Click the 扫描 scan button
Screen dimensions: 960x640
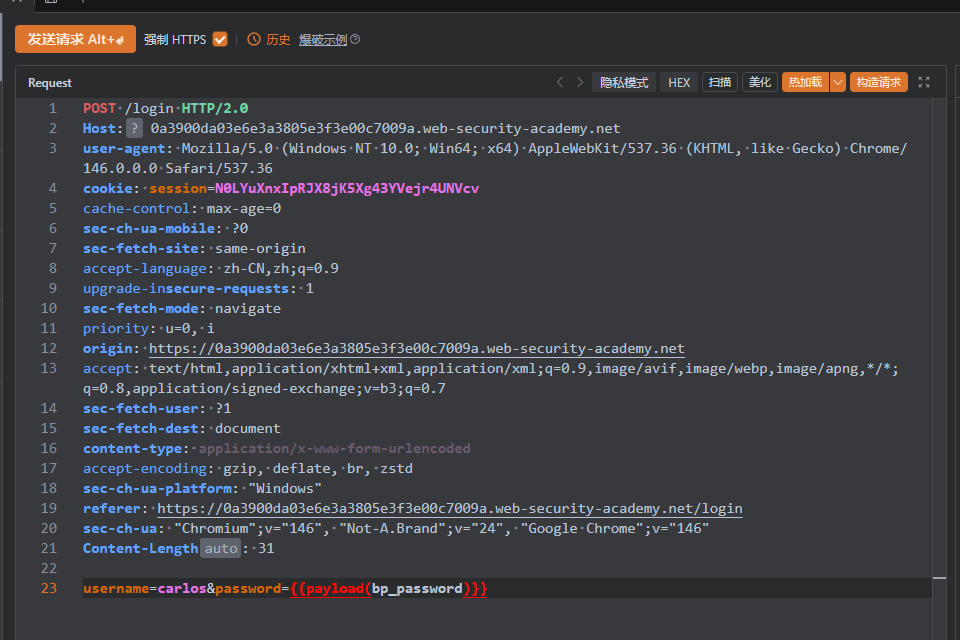tap(720, 83)
